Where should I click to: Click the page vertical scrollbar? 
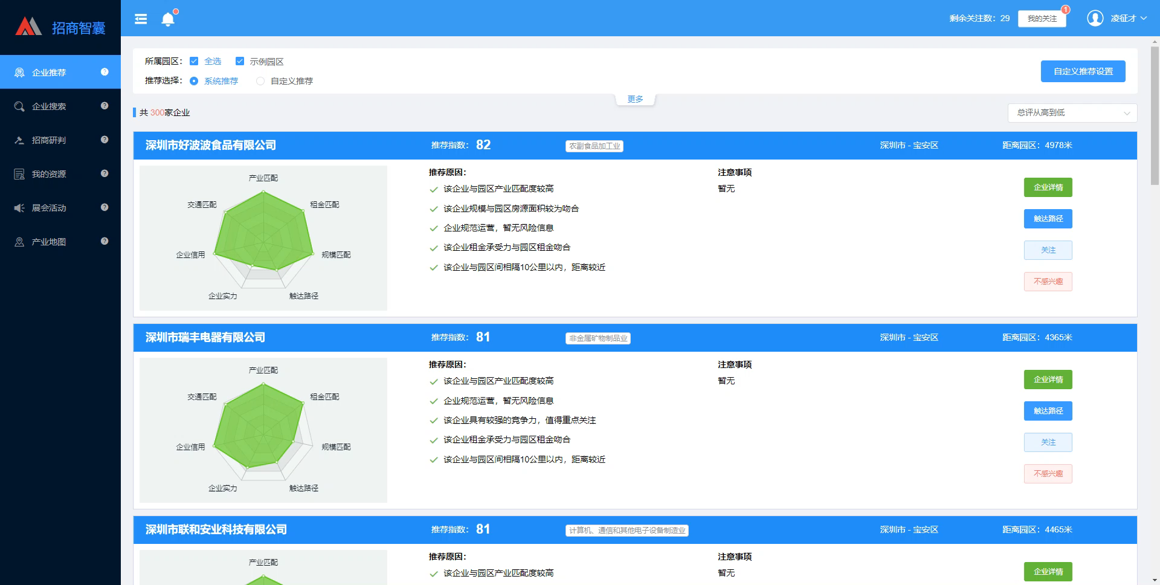click(1155, 110)
